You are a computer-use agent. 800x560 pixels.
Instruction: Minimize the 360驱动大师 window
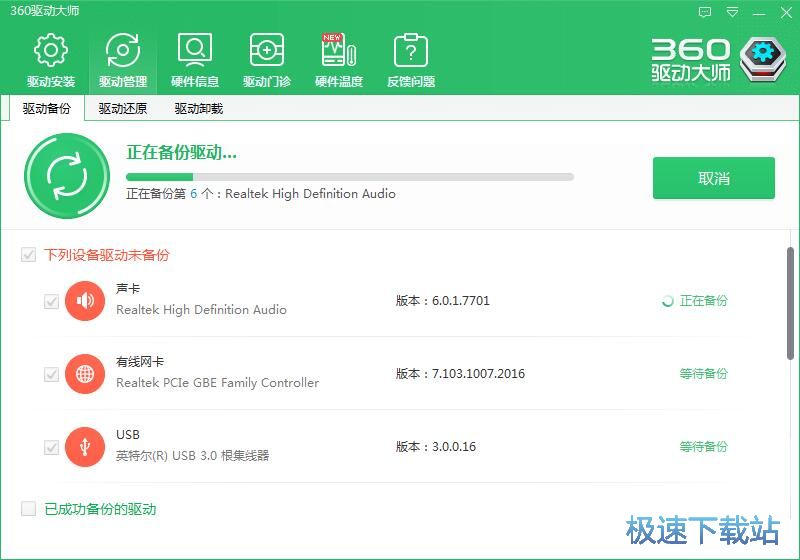click(759, 12)
